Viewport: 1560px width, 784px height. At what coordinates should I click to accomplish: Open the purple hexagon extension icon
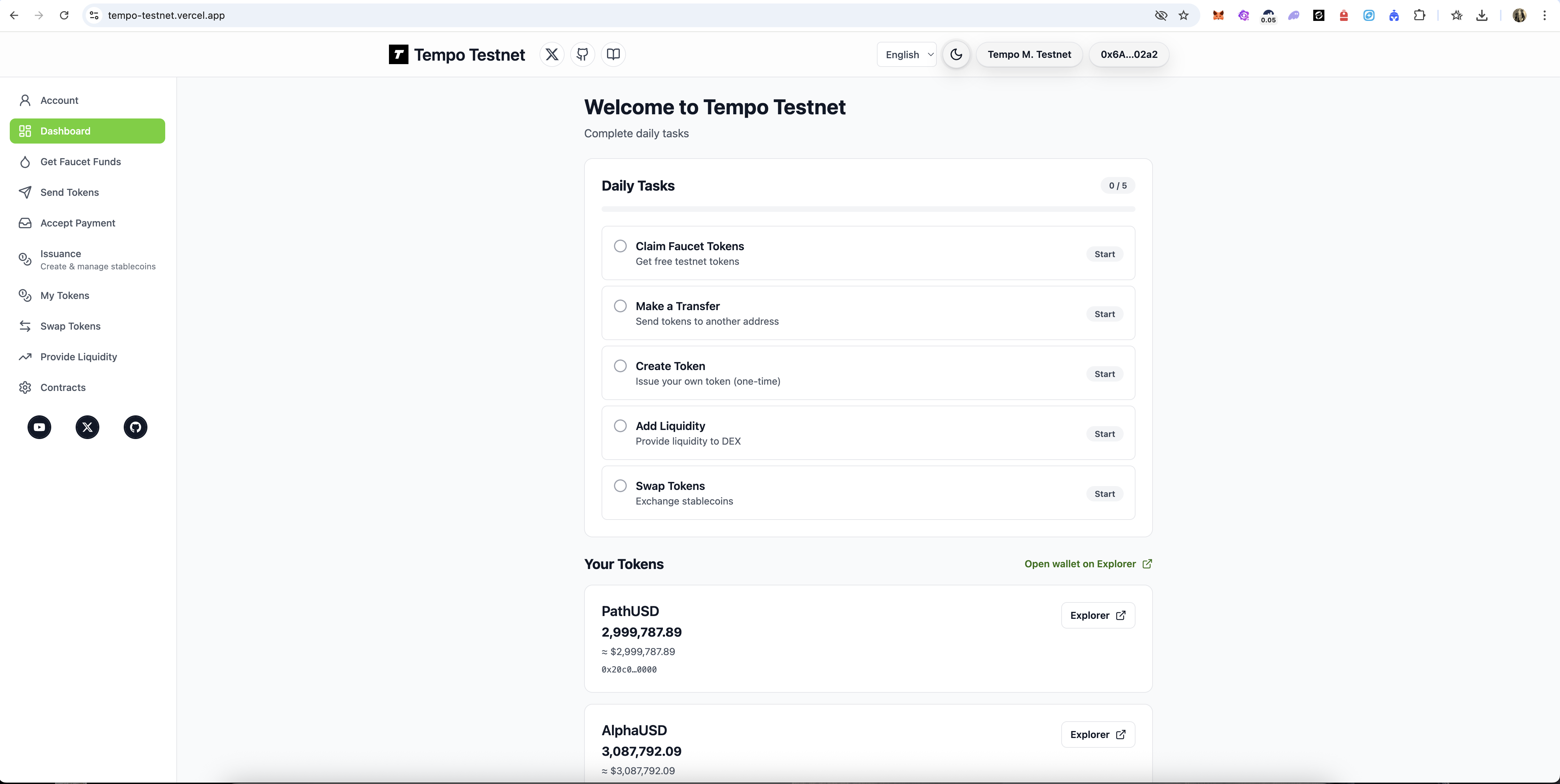[1243, 16]
